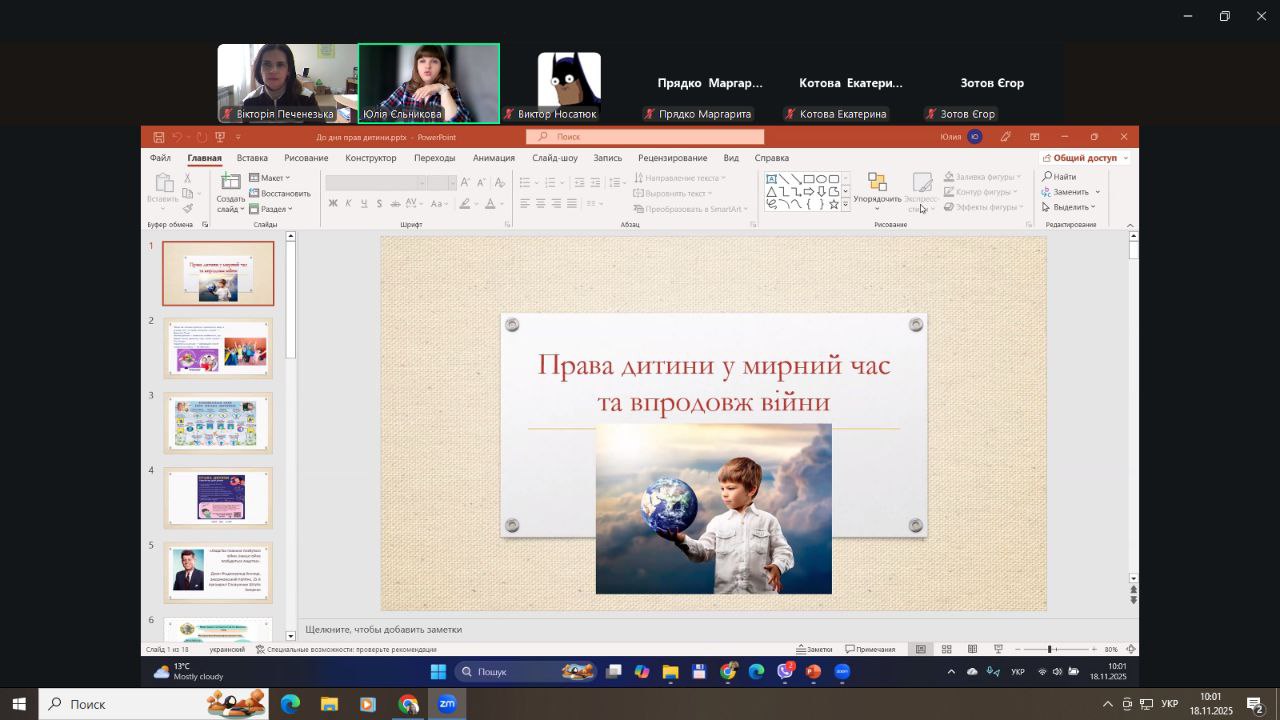
Task: Click the Упорядочить arrange icon
Action: point(877,183)
